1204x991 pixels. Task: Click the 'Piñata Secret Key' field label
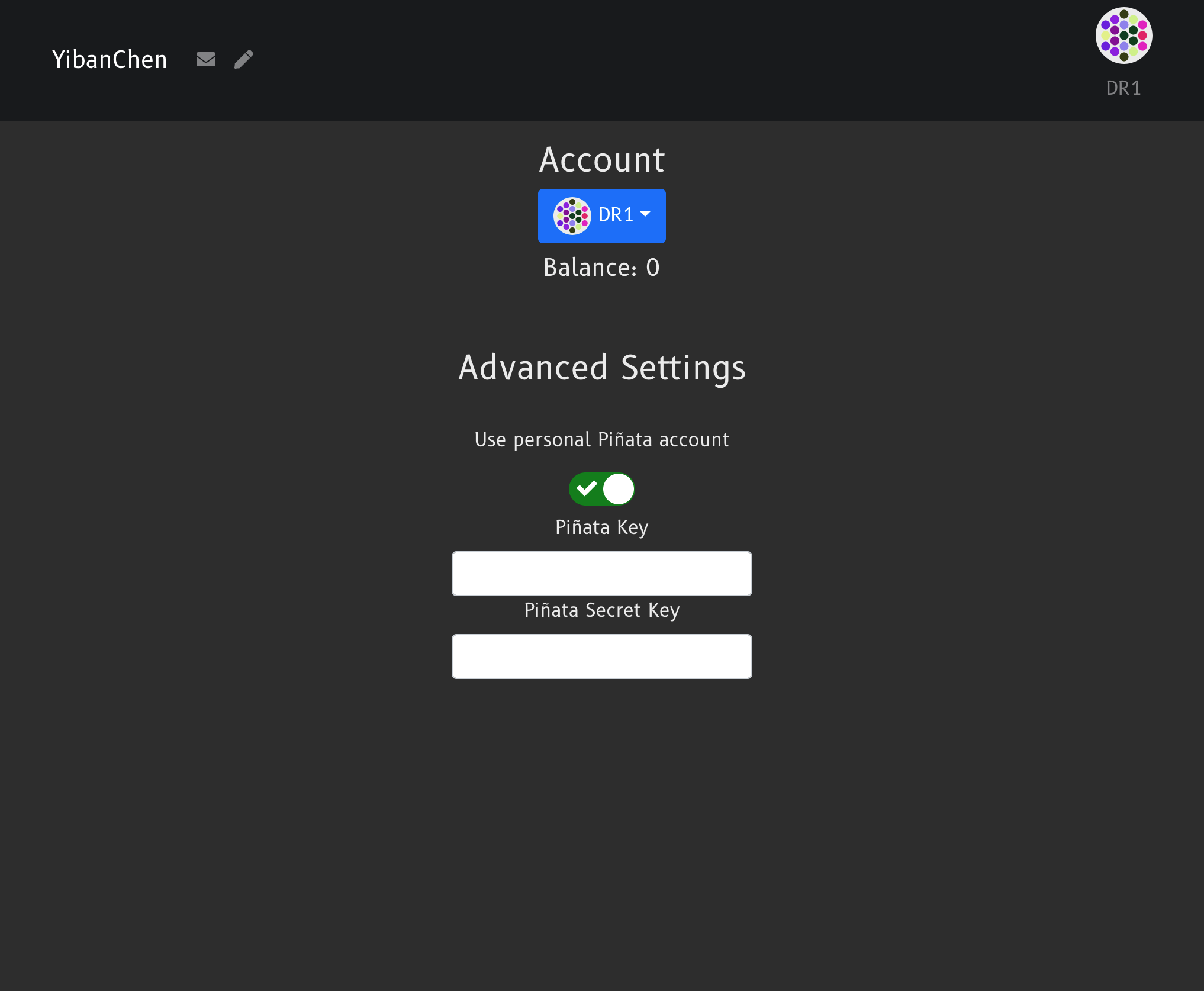point(601,610)
